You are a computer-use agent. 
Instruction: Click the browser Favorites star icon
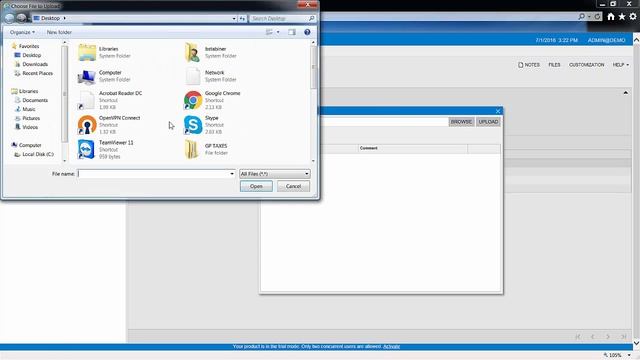(622, 16)
